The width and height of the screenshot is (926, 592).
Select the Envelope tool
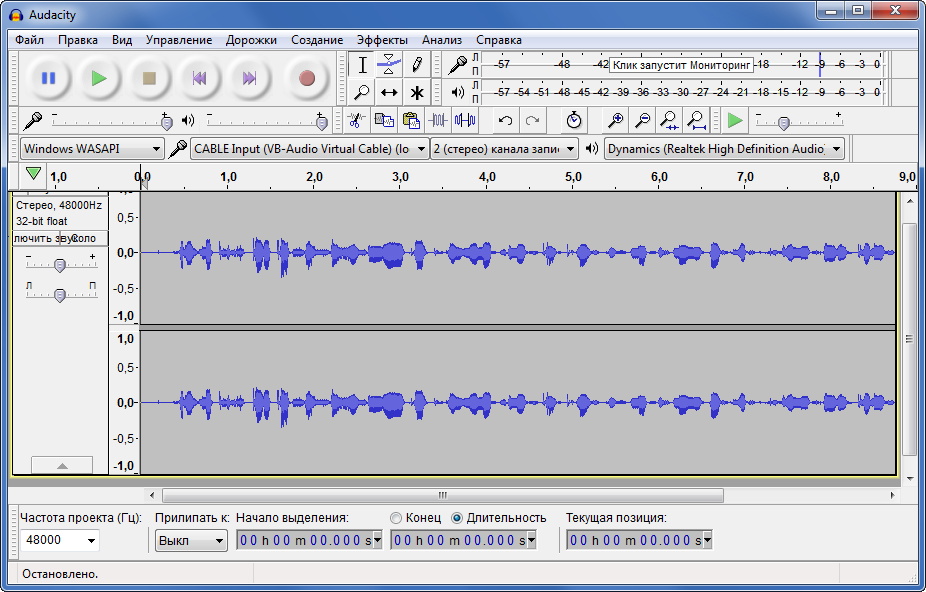pyautogui.click(x=390, y=65)
